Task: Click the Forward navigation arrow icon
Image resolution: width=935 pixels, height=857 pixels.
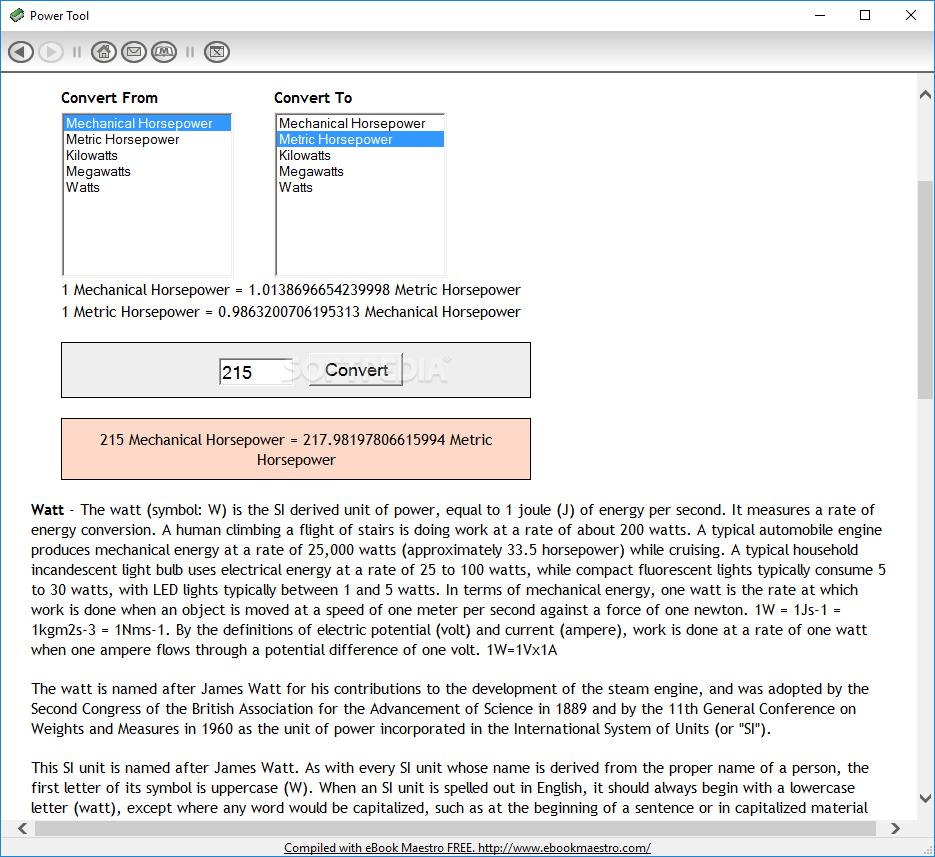Action: click(x=51, y=52)
